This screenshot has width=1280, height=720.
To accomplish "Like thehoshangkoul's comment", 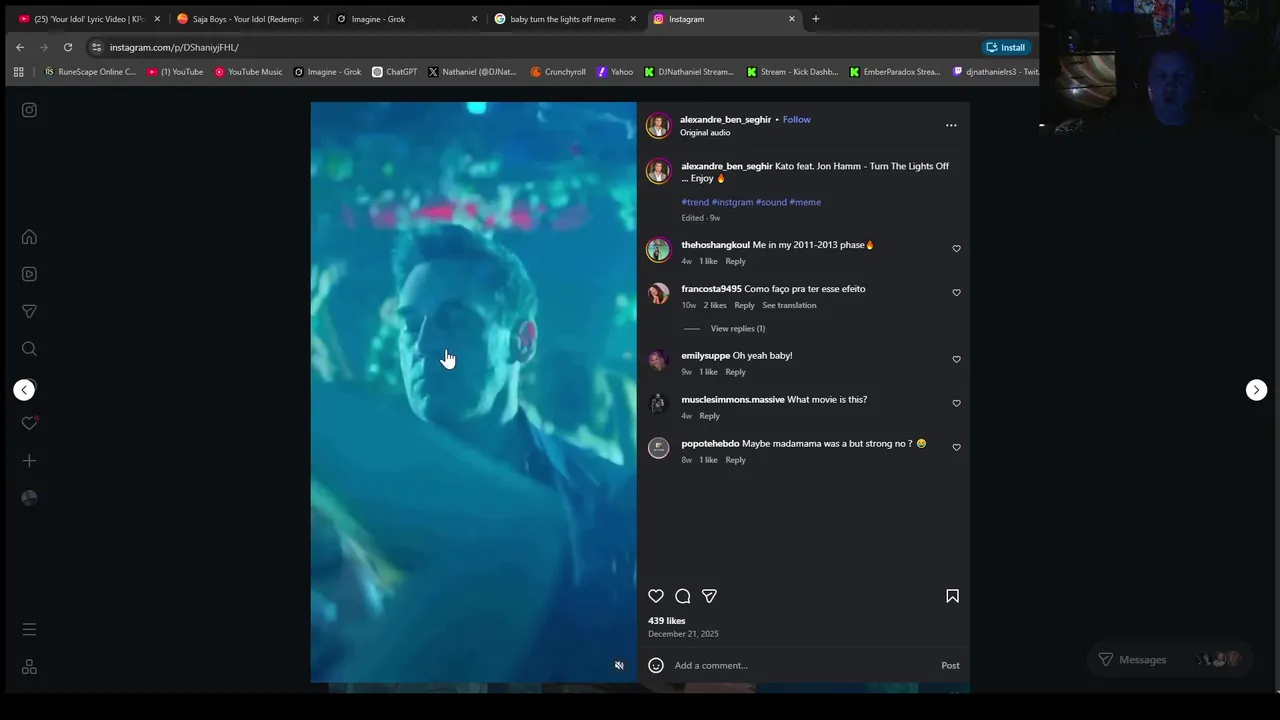I will 956,249.
